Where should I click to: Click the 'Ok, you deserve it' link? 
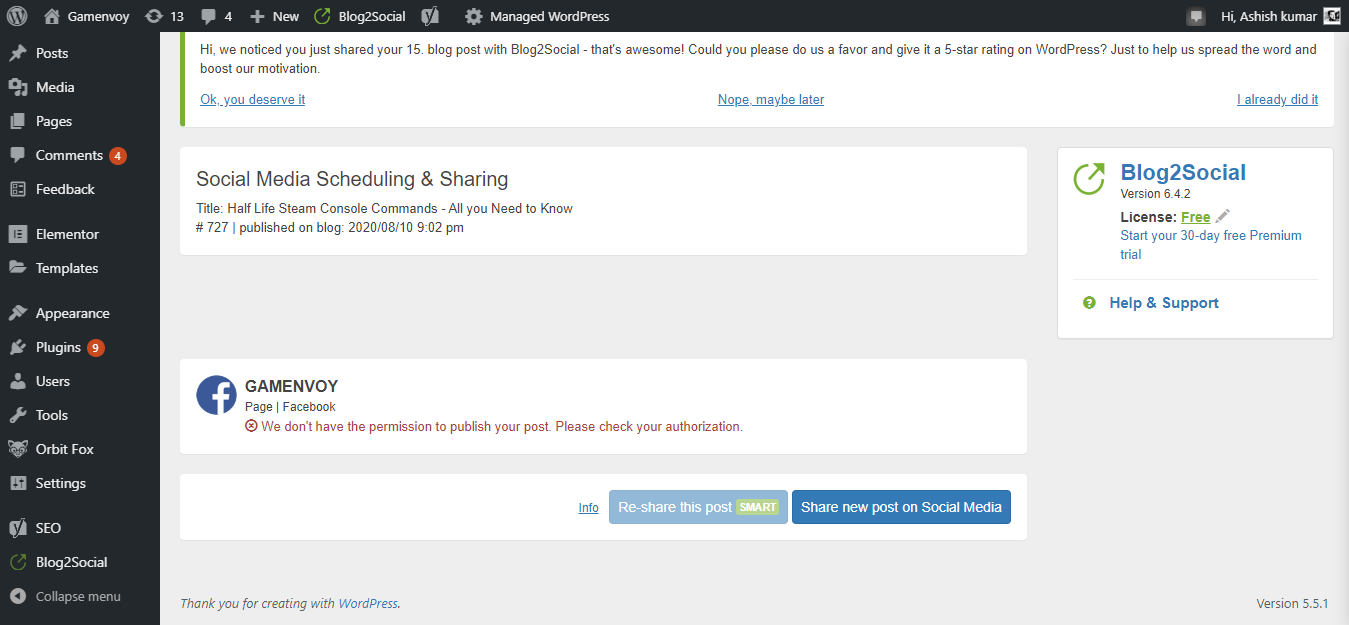point(252,99)
